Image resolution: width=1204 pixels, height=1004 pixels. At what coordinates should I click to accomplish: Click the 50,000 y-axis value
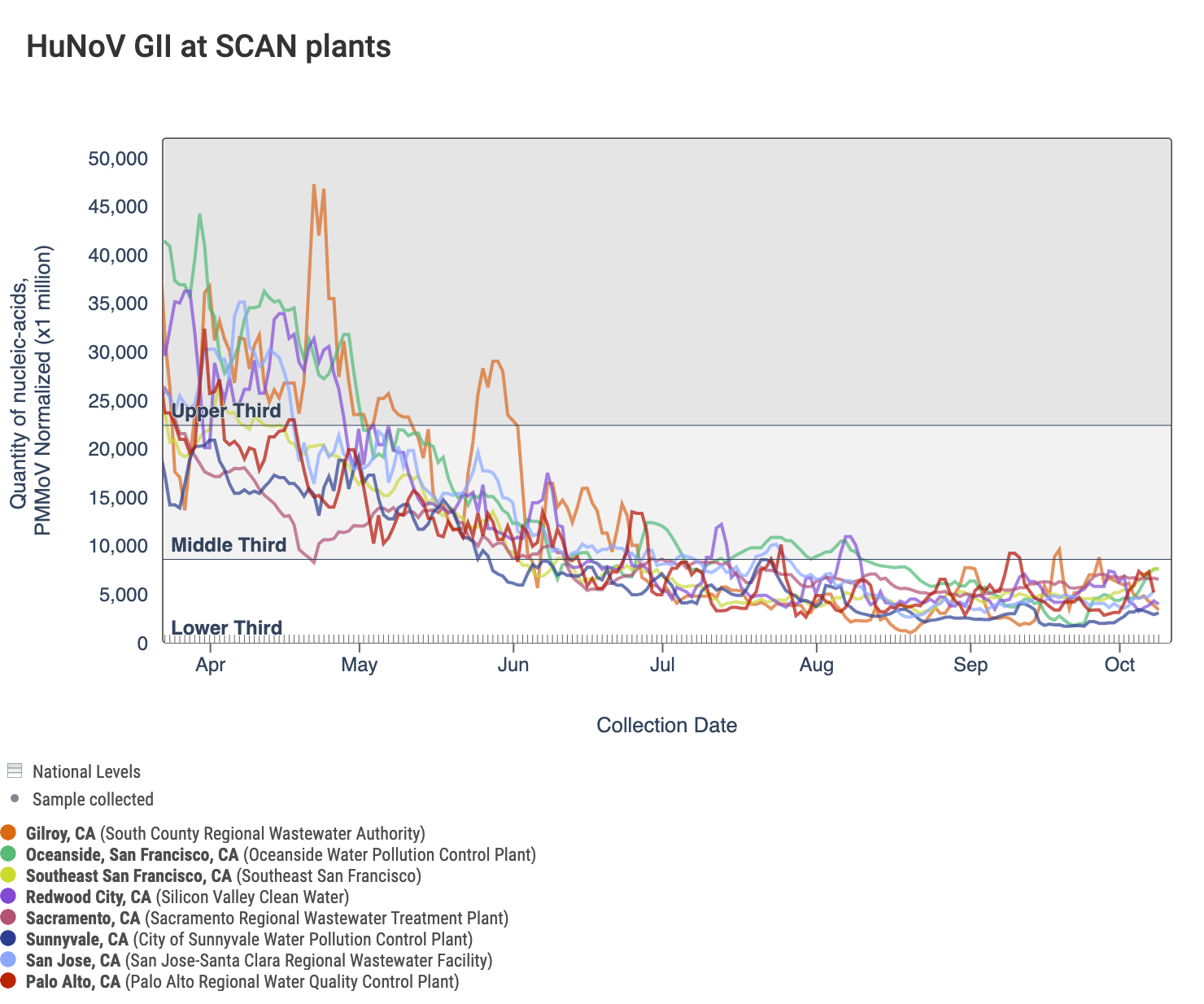pyautogui.click(x=118, y=159)
